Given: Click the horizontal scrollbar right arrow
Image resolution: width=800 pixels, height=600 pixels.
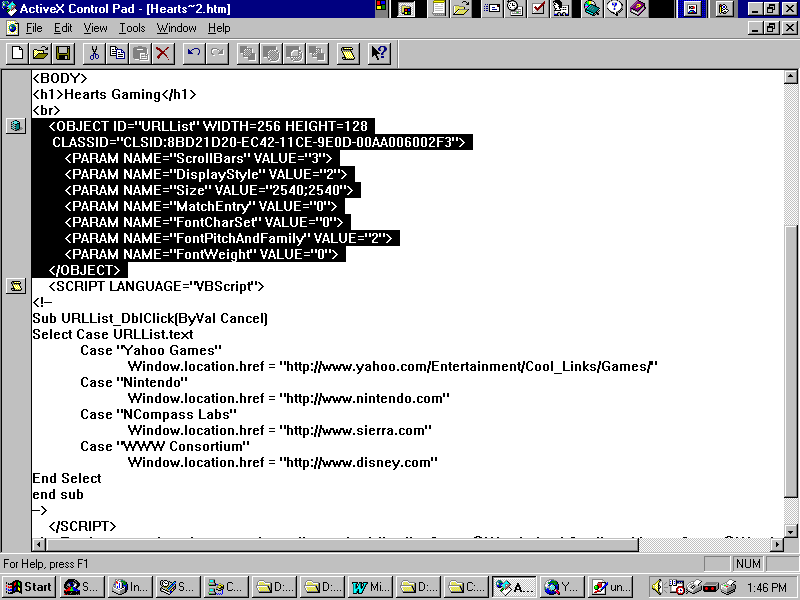Looking at the screenshot, I should pyautogui.click(x=775, y=543).
